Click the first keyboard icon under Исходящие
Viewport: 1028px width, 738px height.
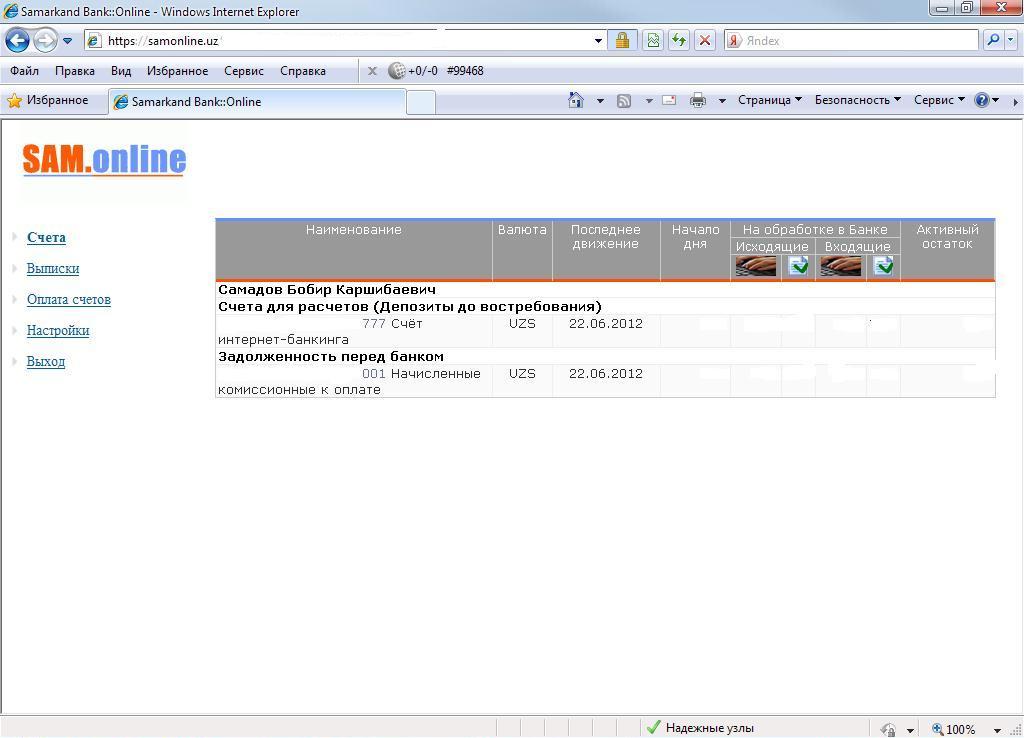coord(755,266)
